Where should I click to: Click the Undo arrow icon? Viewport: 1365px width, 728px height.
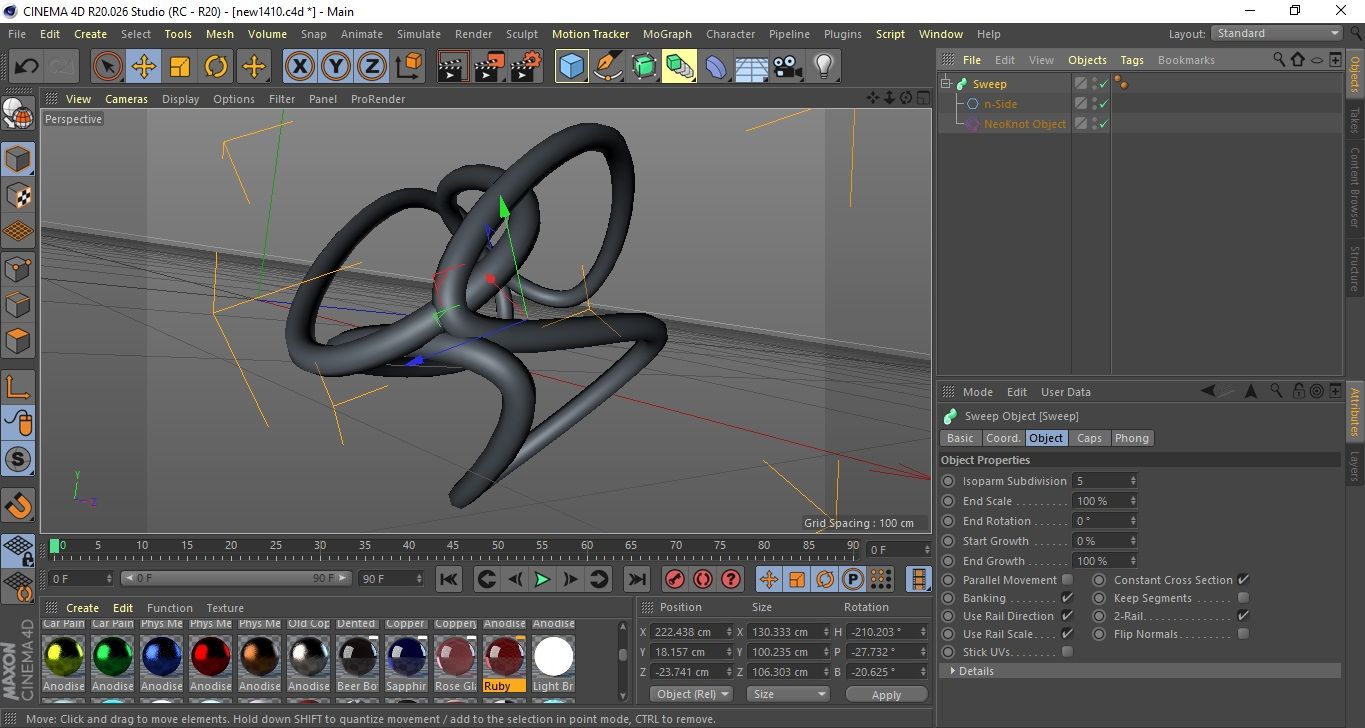coord(27,67)
